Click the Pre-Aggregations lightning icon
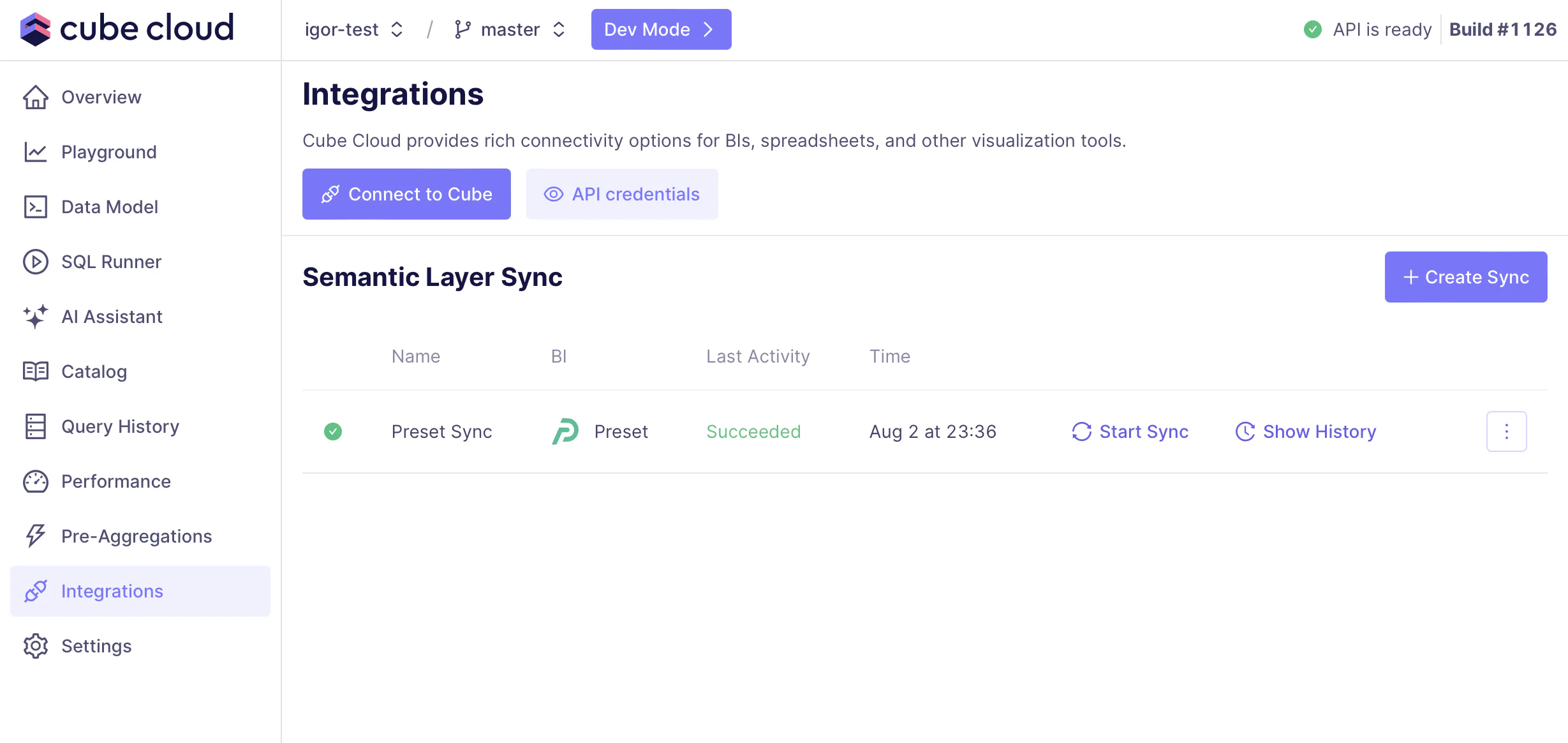Image resolution: width=1568 pixels, height=743 pixels. (35, 536)
